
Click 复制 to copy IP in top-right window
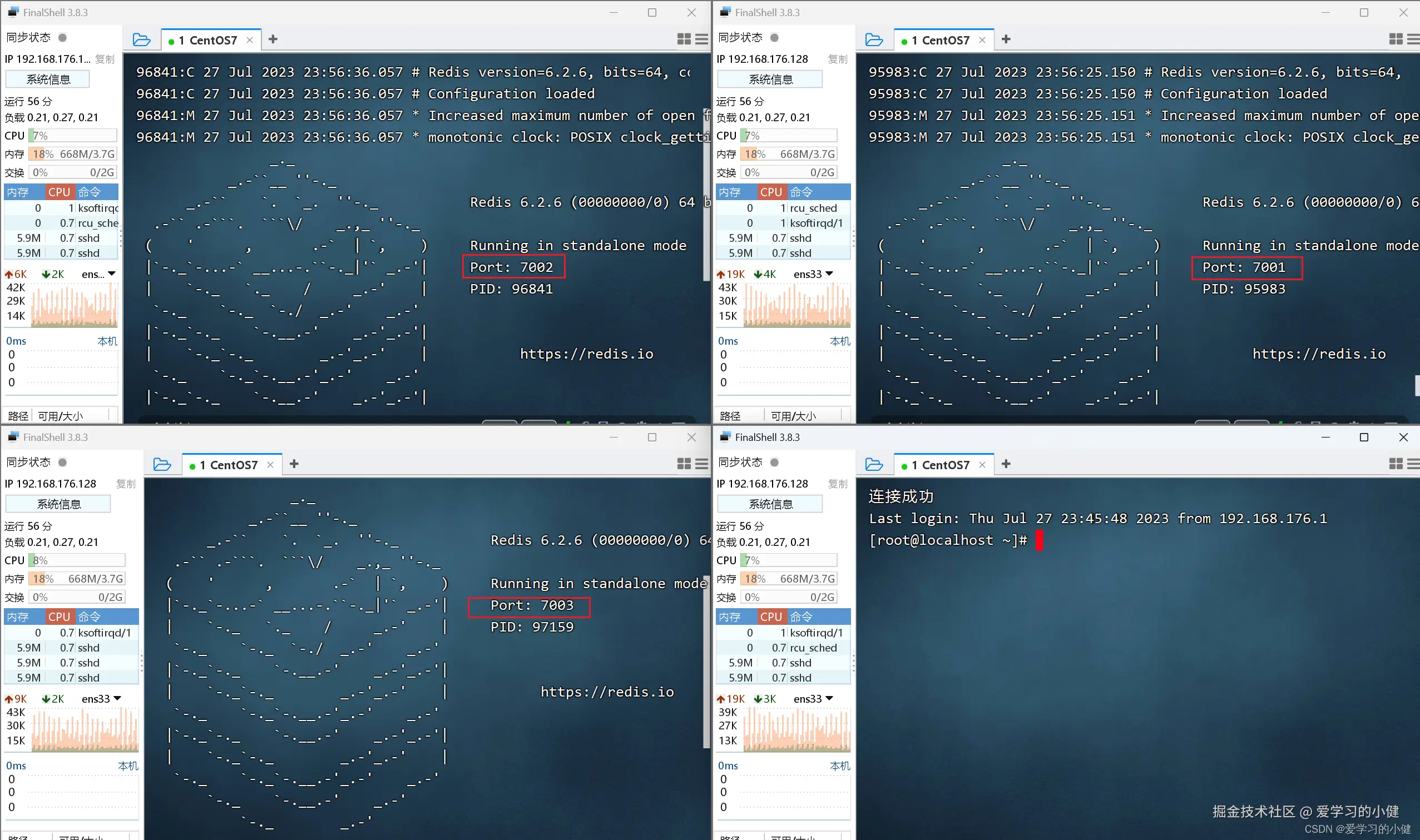pos(837,59)
